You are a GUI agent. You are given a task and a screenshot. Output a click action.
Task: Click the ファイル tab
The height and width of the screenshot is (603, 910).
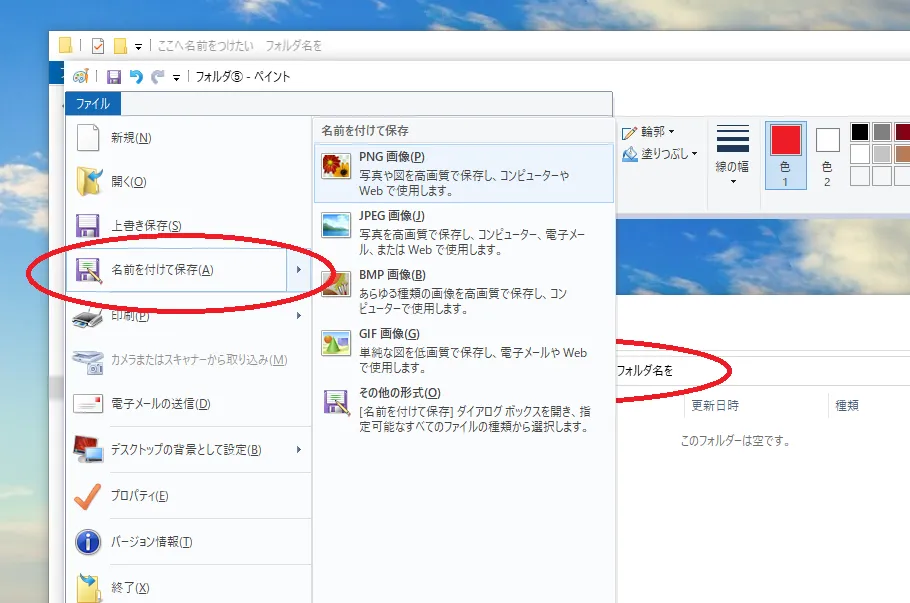coord(93,103)
